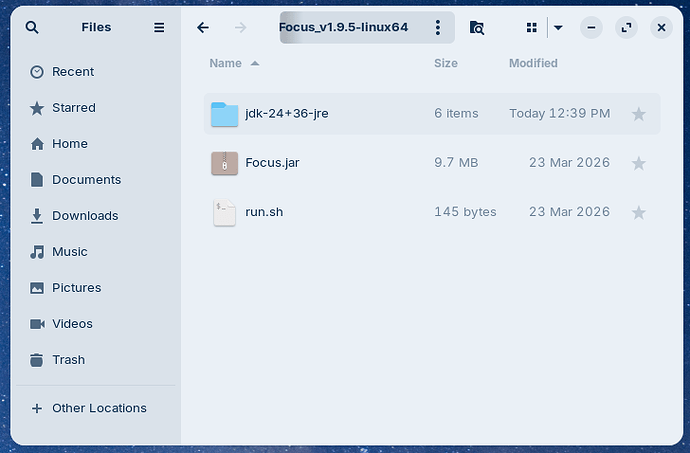Star the Focus.jar file
This screenshot has width=690, height=453.
coord(639,163)
